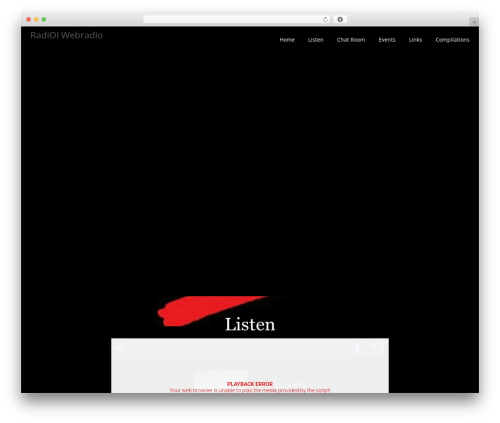The width and height of the screenshot is (500, 423).
Task: Click the Facebook icon in the player
Action: click(357, 348)
